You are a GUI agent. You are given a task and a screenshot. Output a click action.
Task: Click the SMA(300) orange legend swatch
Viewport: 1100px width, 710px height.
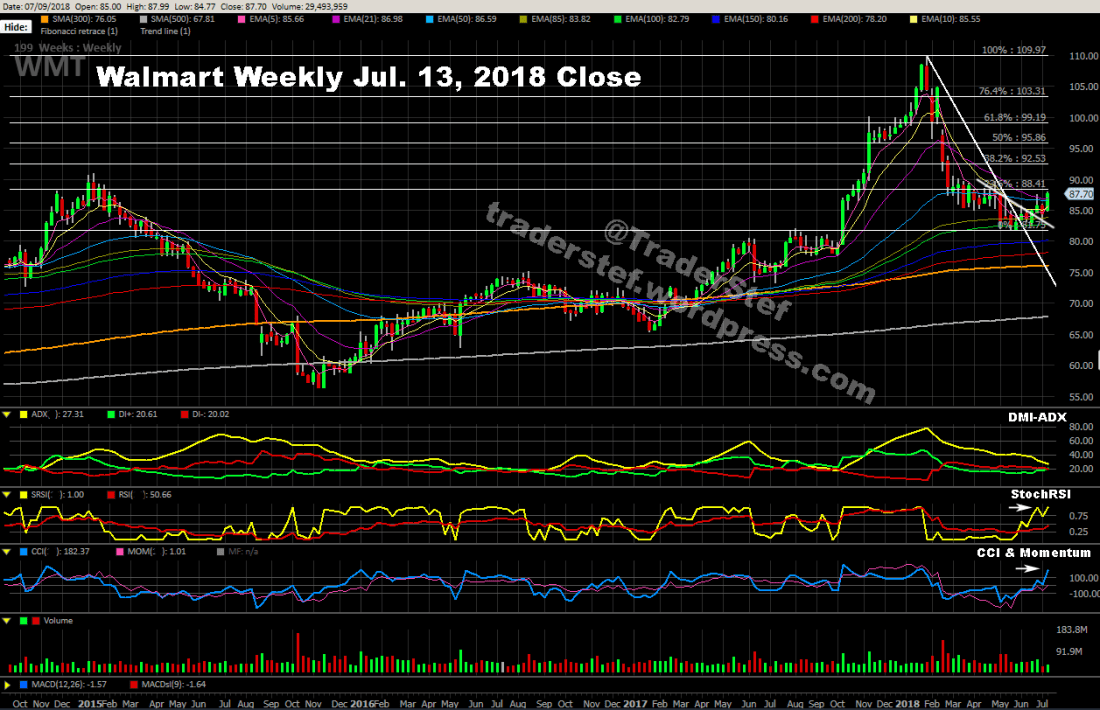(42, 18)
